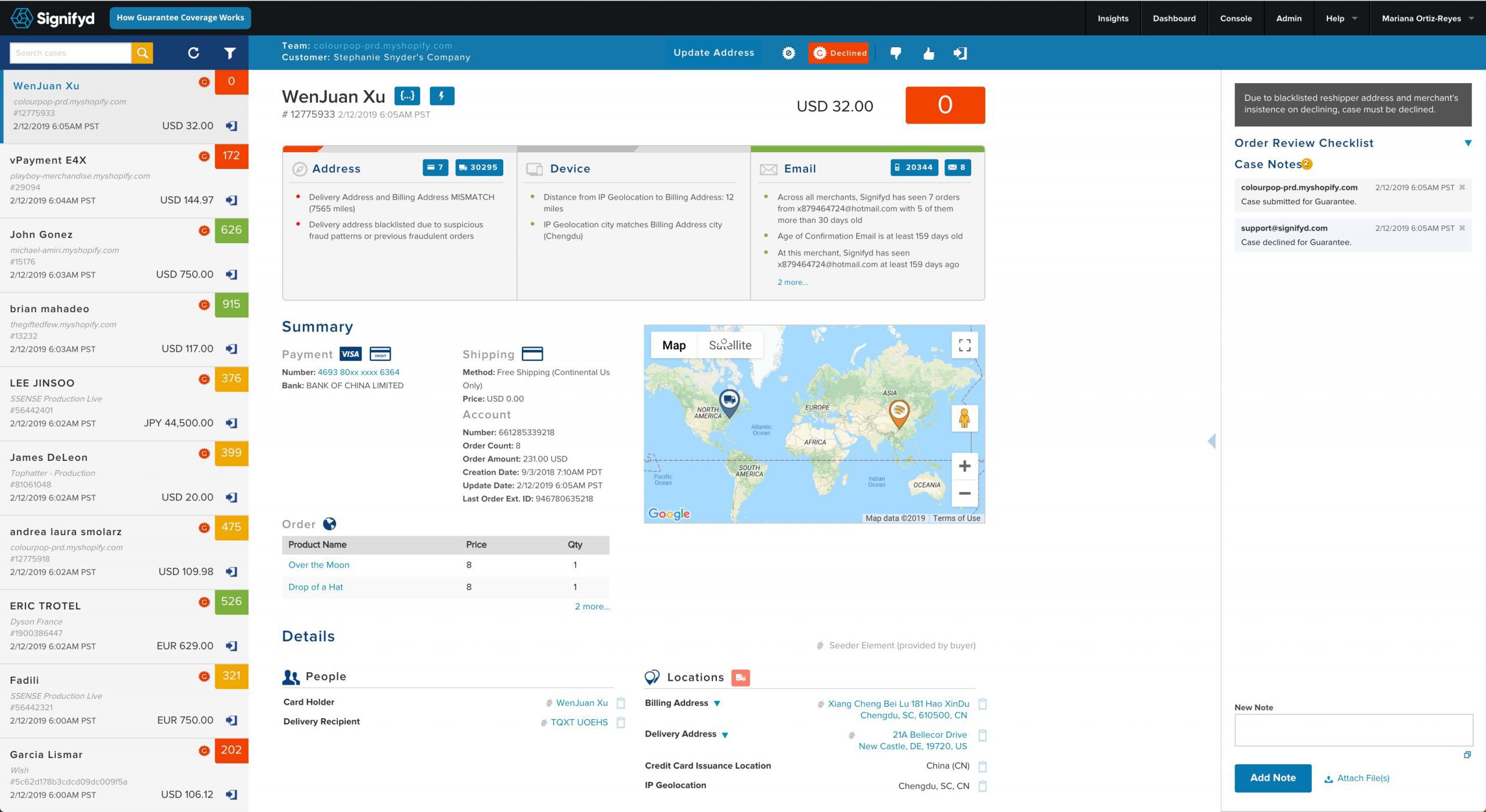1486x812 pixels.
Task: Open the Dashboard menu item
Action: [x=1174, y=18]
